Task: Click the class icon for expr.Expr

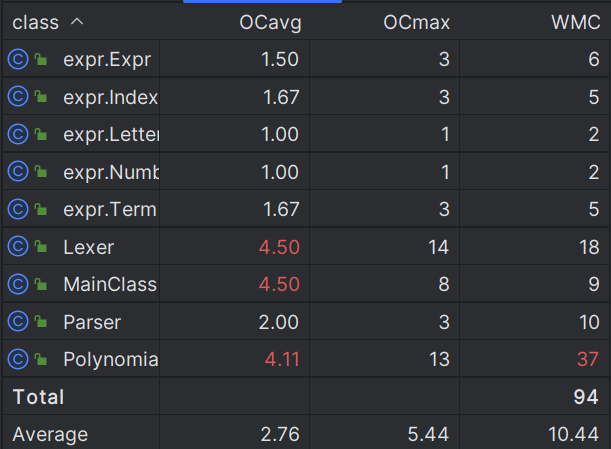Action: 18,59
